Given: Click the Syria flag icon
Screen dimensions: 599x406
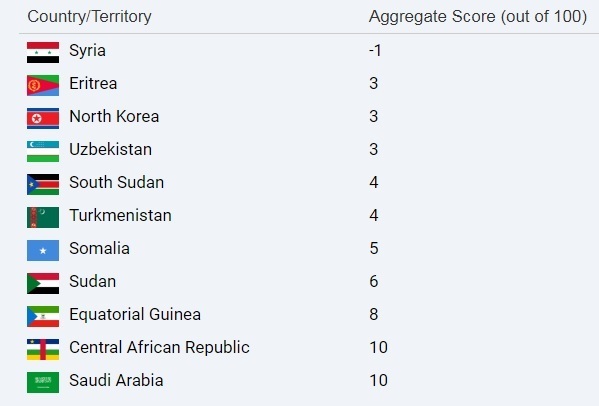Looking at the screenshot, I should [43, 52].
